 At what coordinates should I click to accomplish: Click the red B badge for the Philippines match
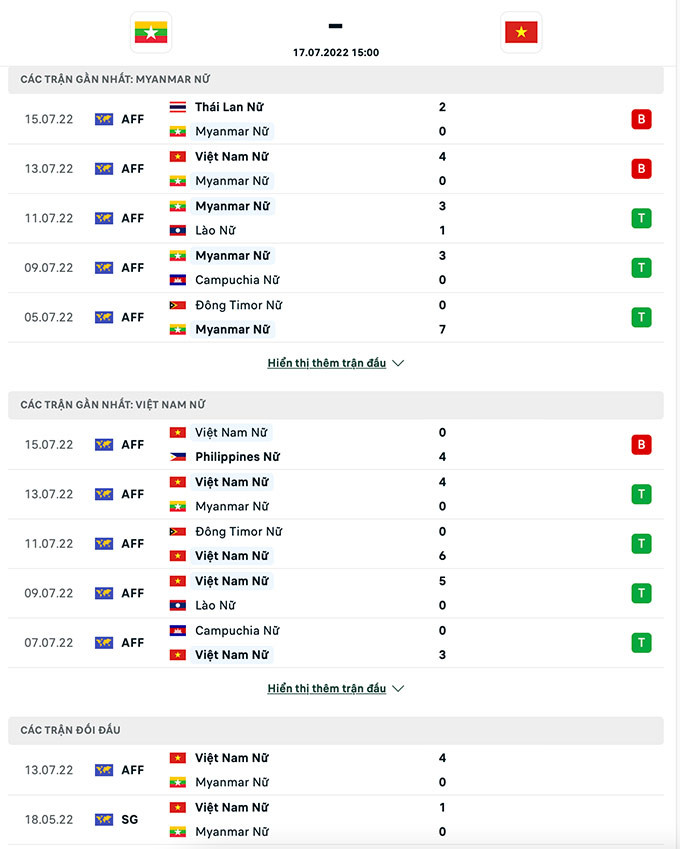pos(641,444)
